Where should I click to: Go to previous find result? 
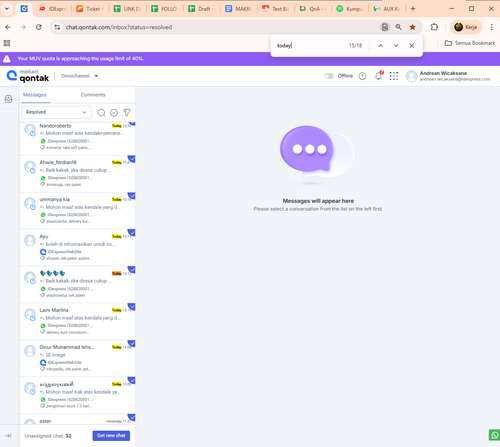tap(381, 46)
